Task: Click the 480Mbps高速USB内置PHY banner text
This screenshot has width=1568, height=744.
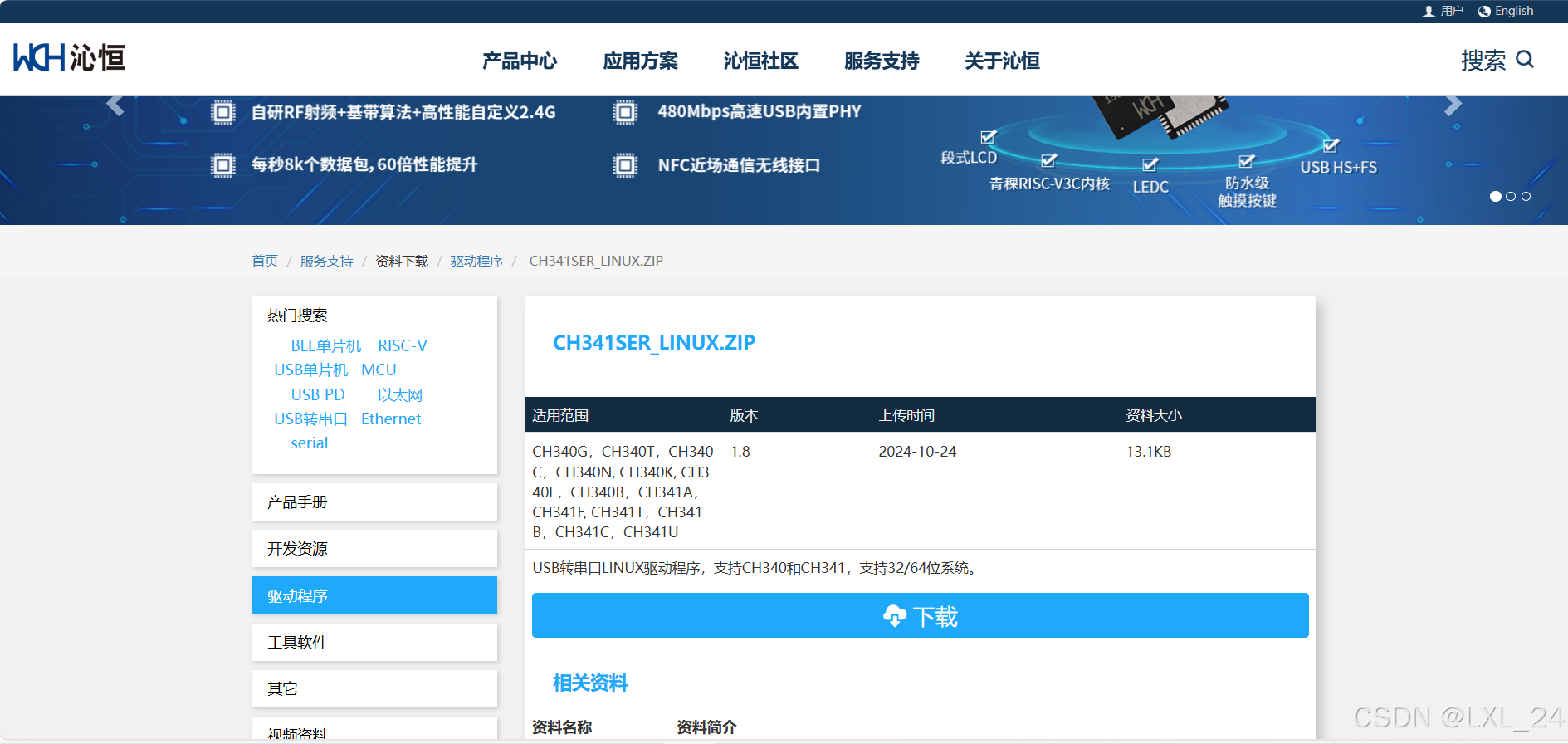Action: 760,111
